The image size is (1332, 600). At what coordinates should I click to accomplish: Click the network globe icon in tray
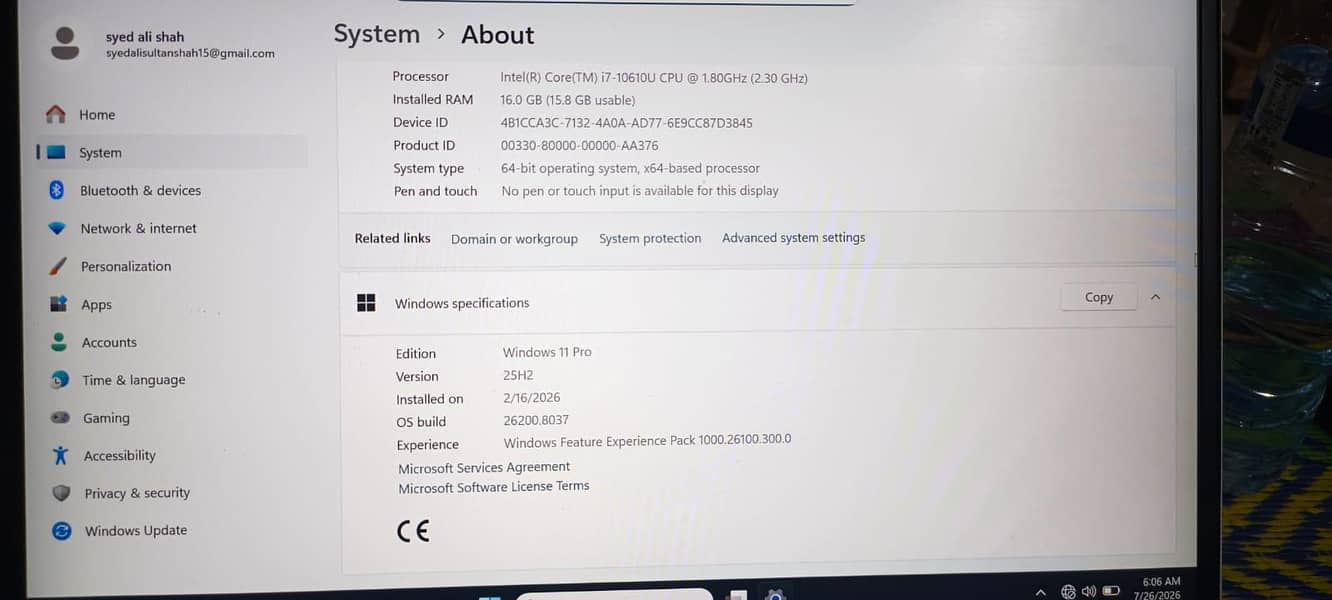[1068, 592]
